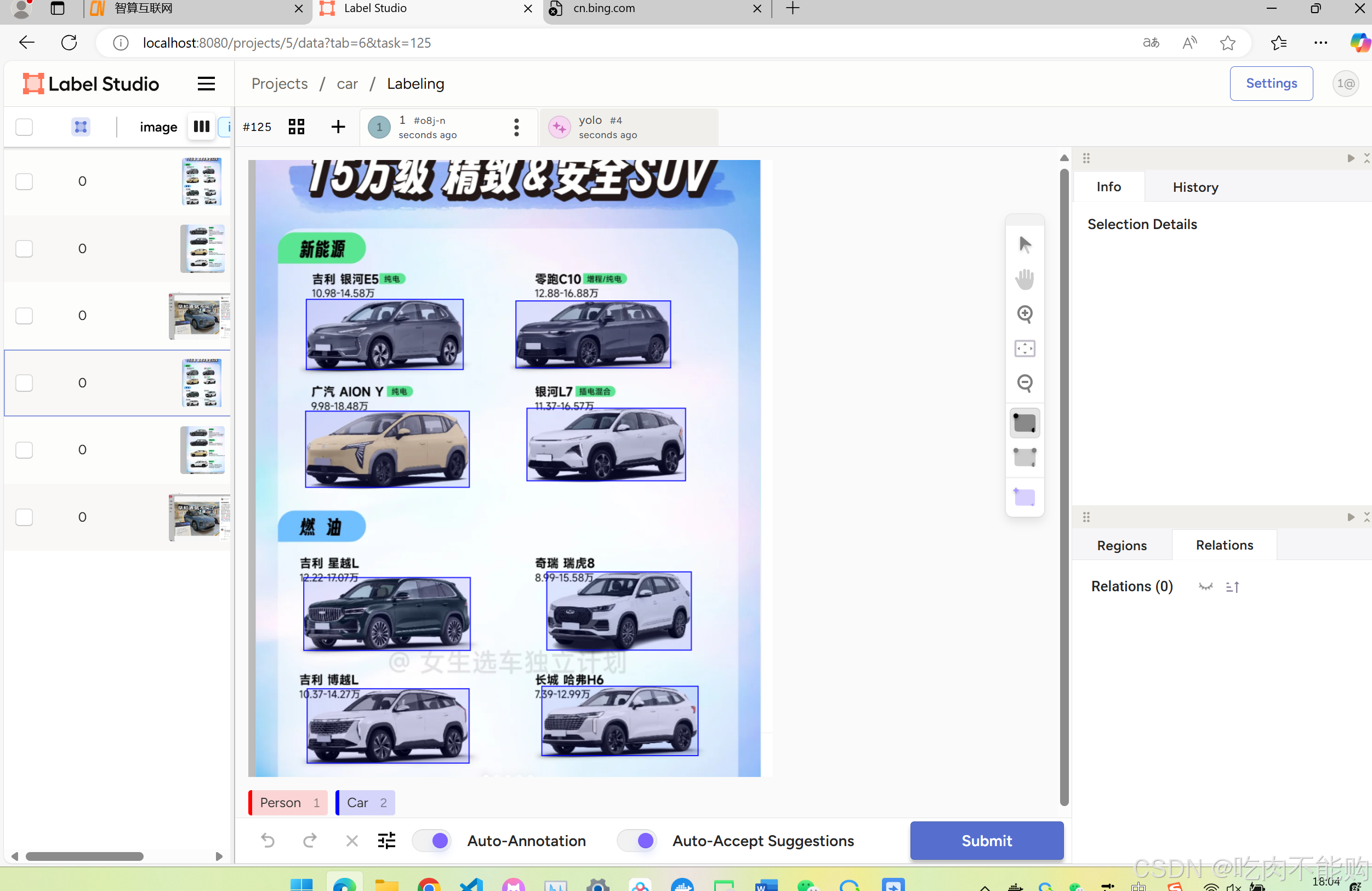Open project Settings
Image resolution: width=1372 pixels, height=891 pixels.
coord(1271,84)
